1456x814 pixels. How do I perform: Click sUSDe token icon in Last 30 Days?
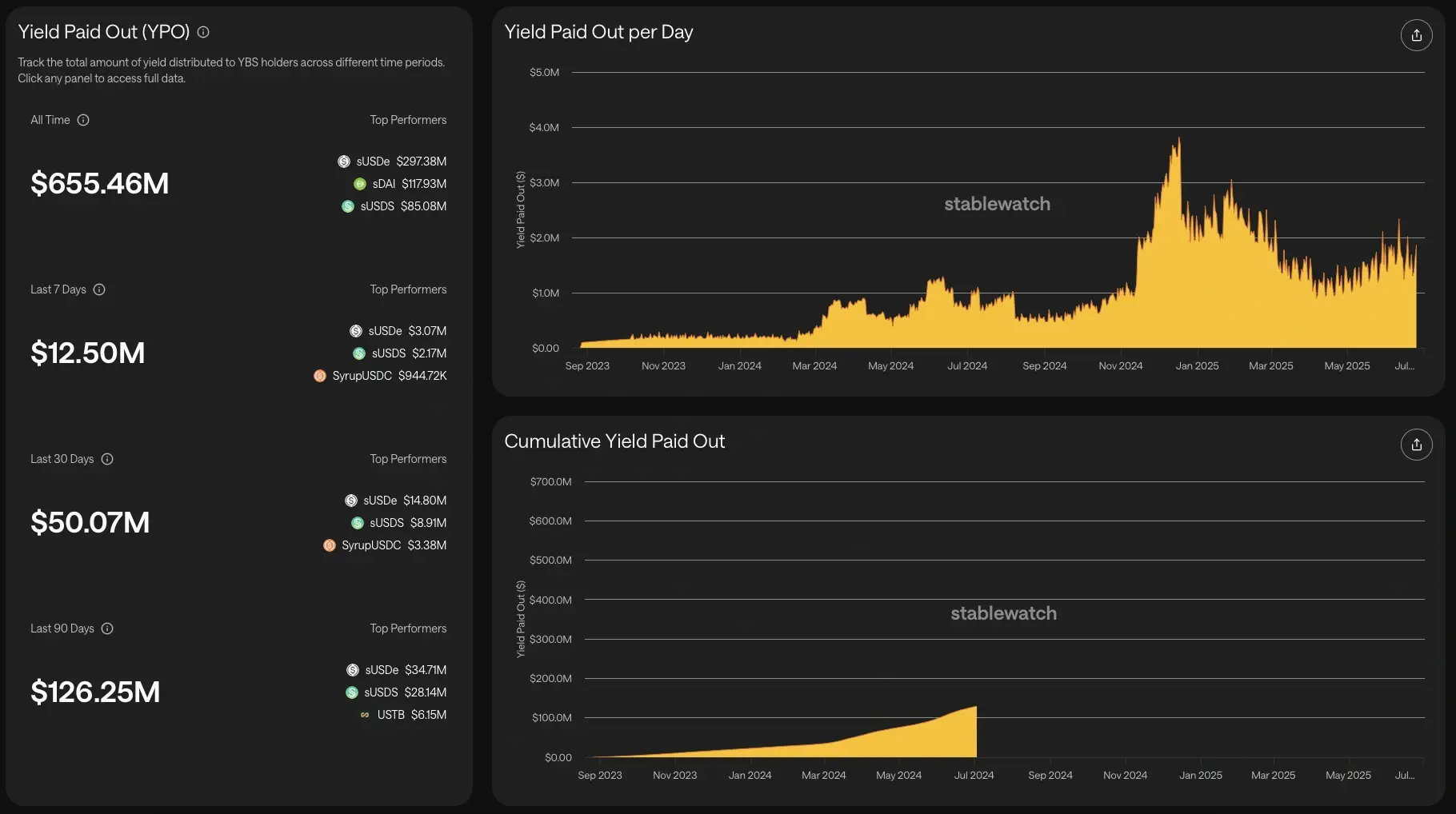point(351,501)
